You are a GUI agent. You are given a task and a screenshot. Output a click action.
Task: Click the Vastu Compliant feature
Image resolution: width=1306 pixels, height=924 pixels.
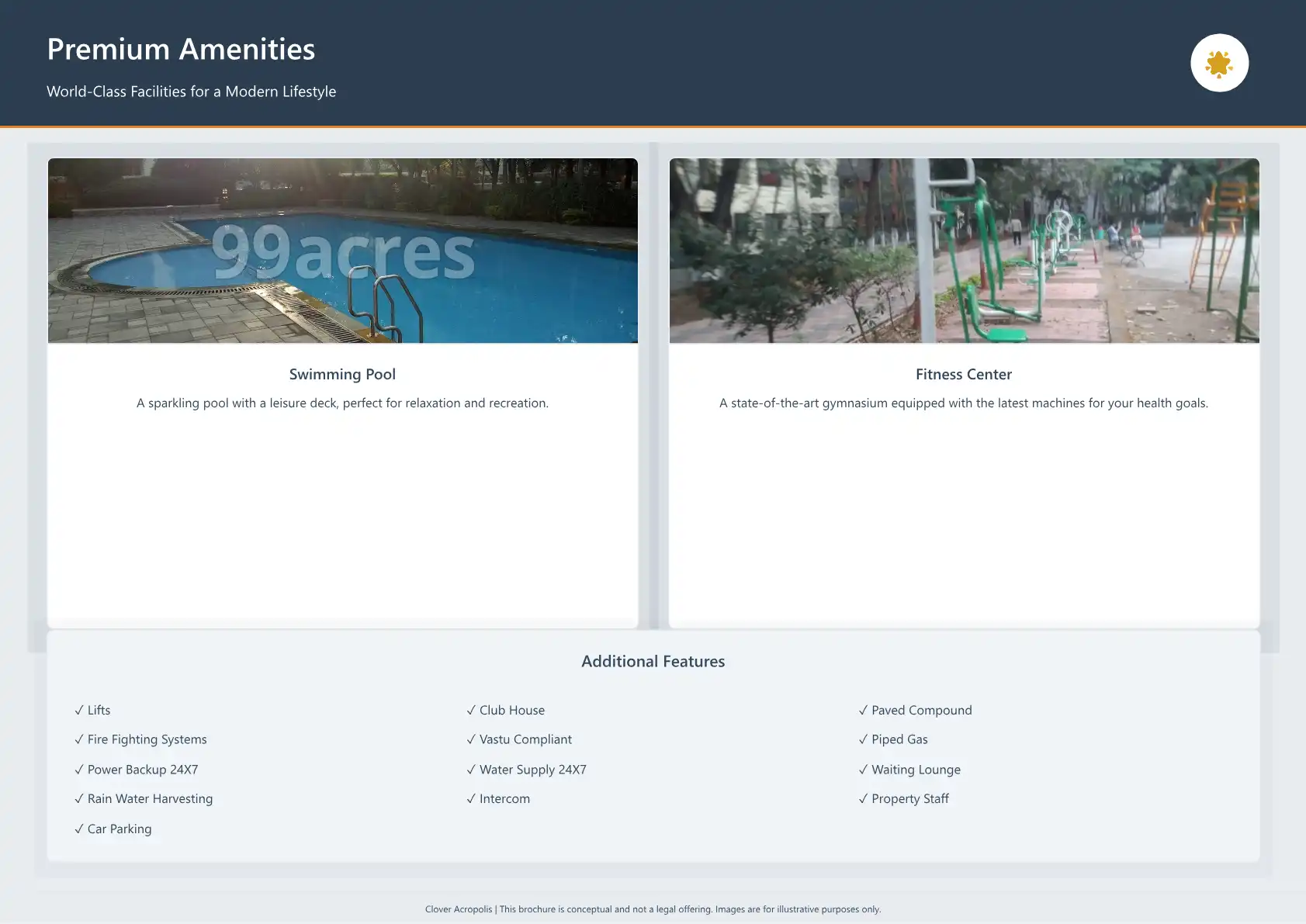coord(519,739)
